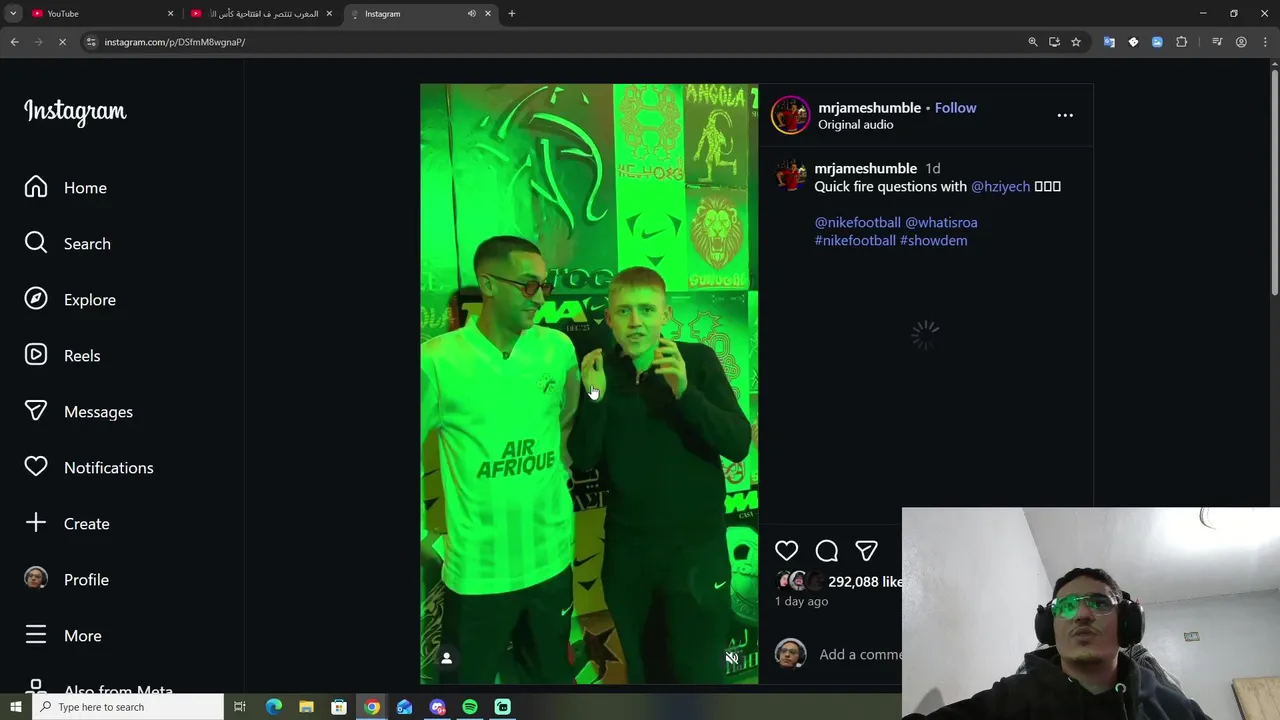The height and width of the screenshot is (720, 1280).
Task: Launch Microsoft Edge from the taskbar
Action: tap(274, 707)
